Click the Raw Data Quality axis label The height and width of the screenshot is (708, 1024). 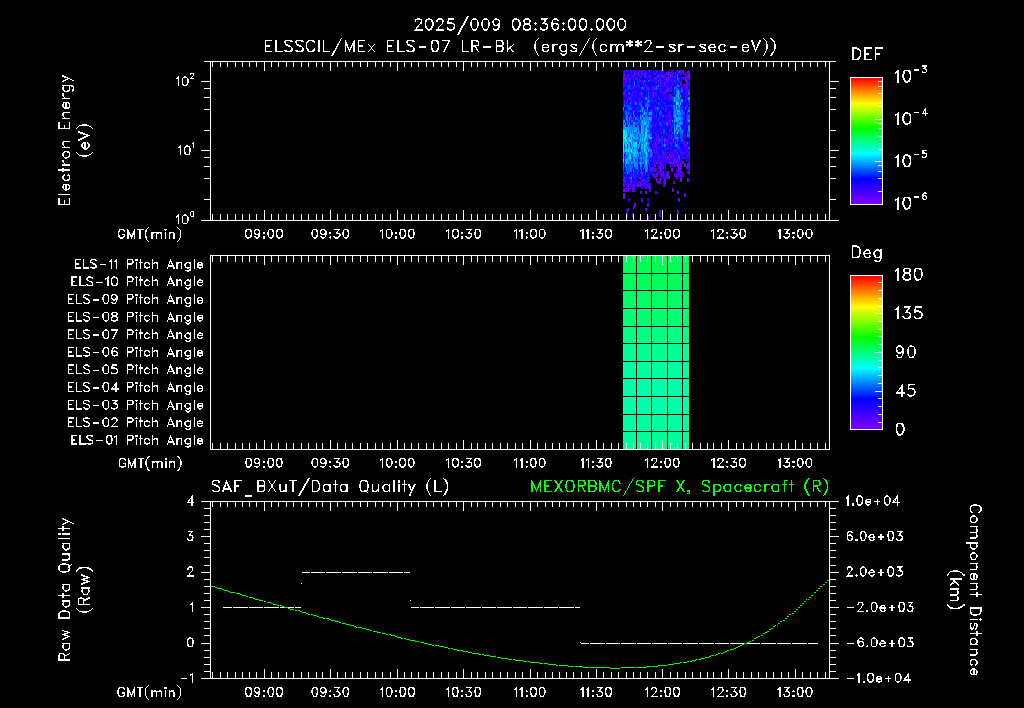click(74, 590)
